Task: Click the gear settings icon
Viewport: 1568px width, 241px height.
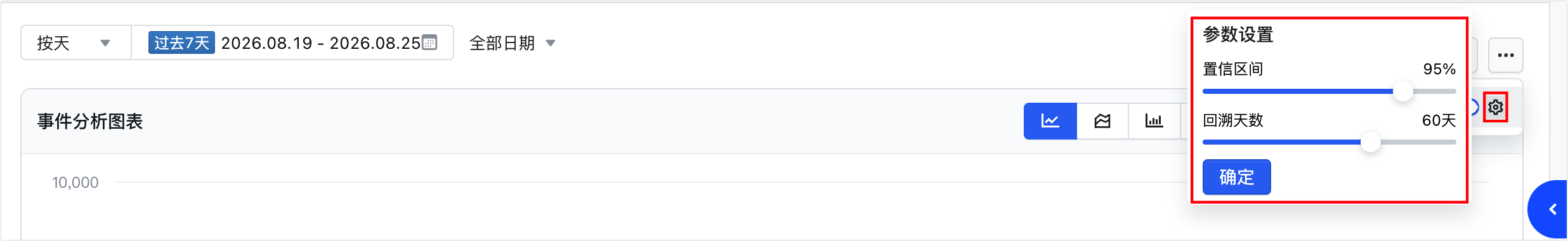Action: coord(1496,107)
